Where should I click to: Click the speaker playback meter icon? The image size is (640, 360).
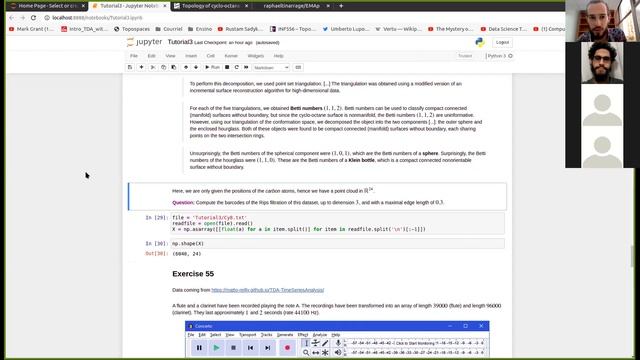[338, 353]
